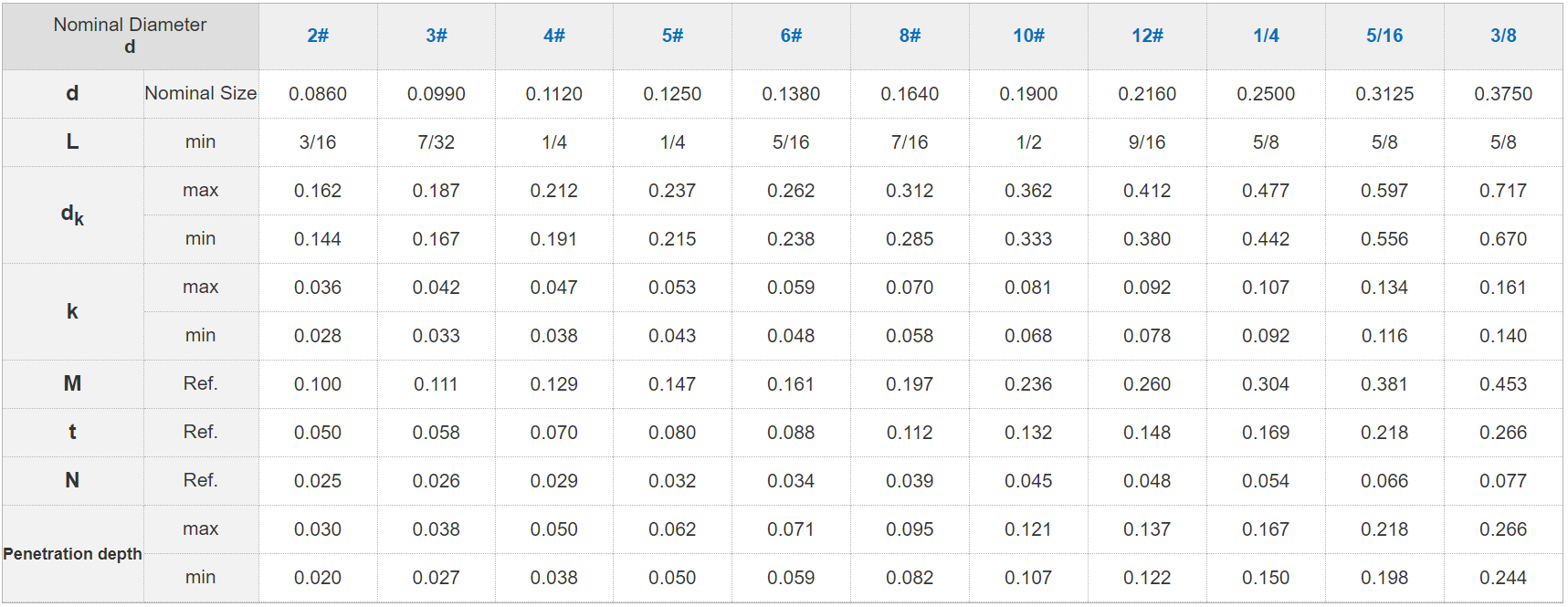Select the 10# column header link
This screenshot has height=607, width=1568.
pos(1028,36)
